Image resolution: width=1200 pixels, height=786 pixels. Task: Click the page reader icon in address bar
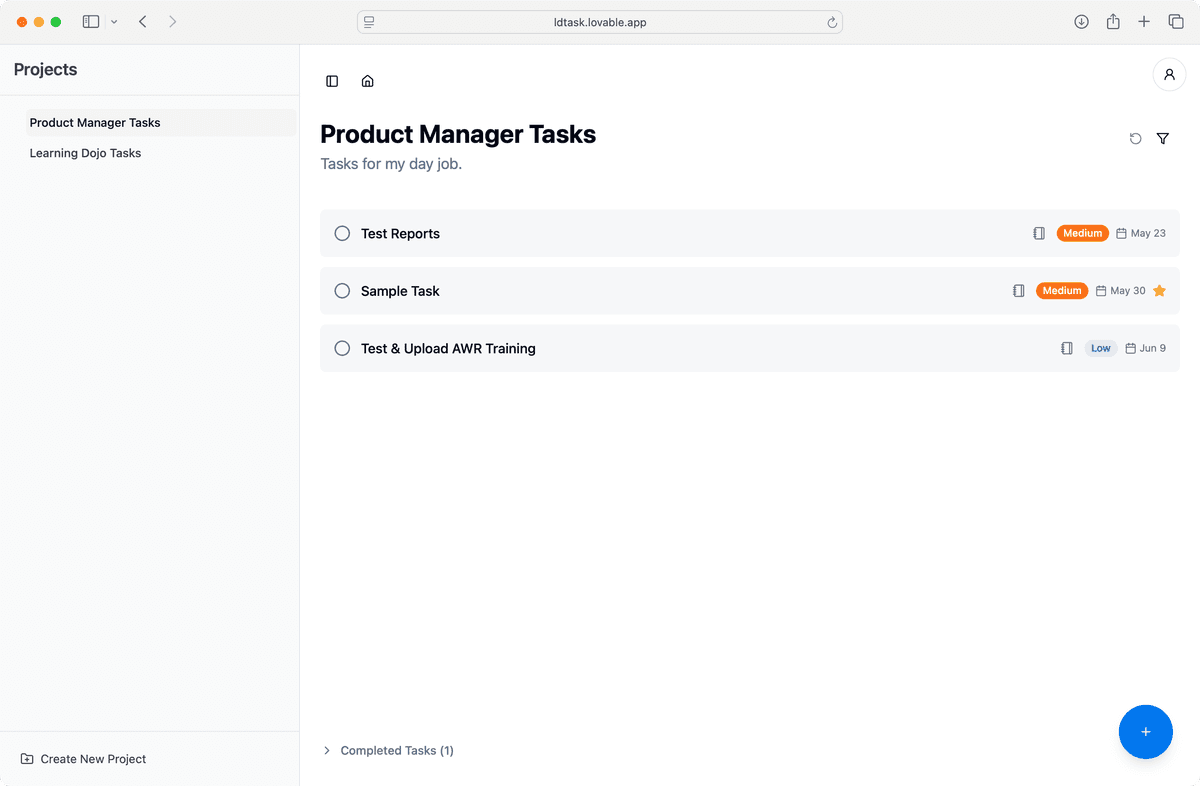tap(369, 22)
